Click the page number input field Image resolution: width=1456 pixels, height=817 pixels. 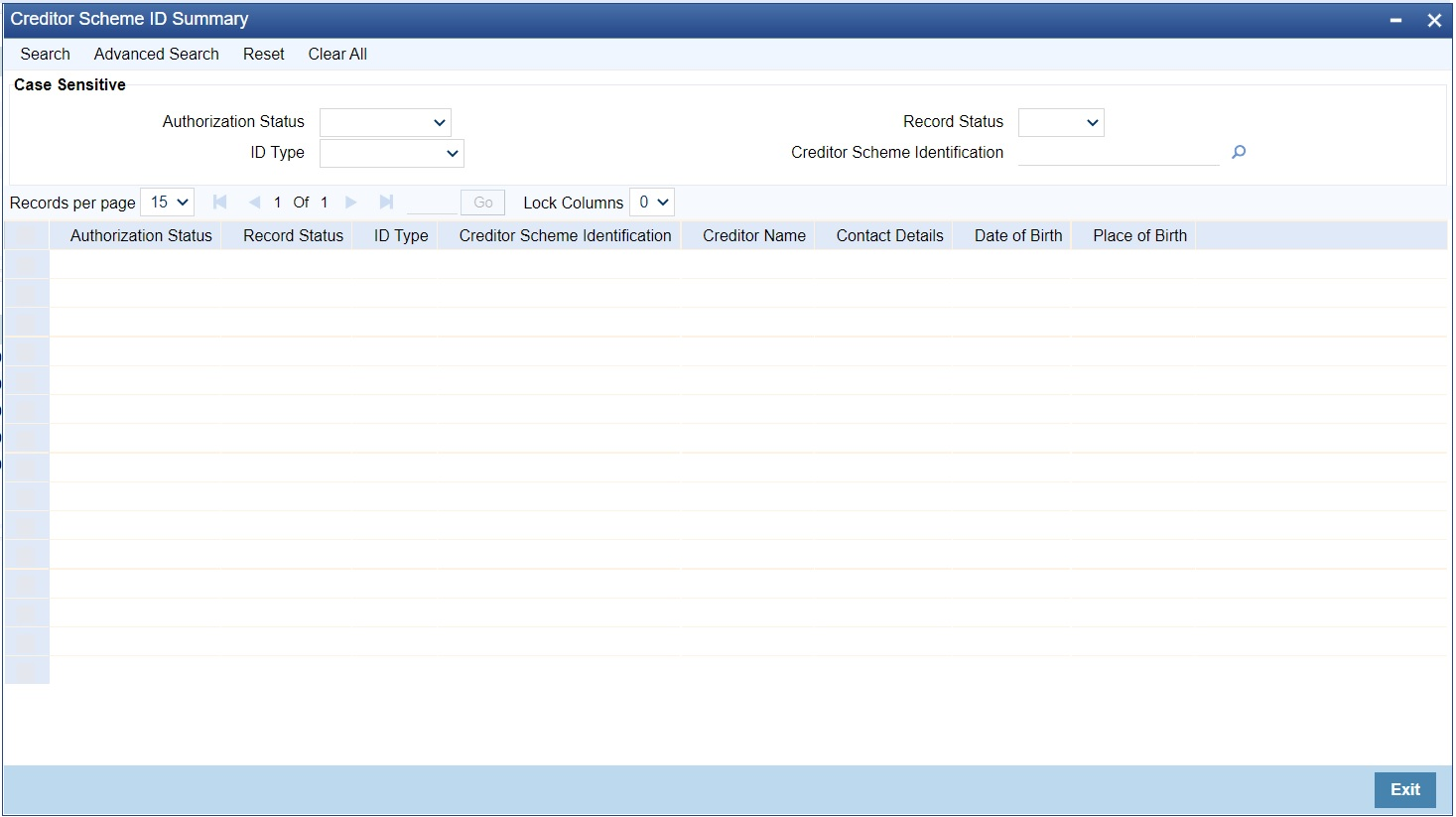(432, 202)
